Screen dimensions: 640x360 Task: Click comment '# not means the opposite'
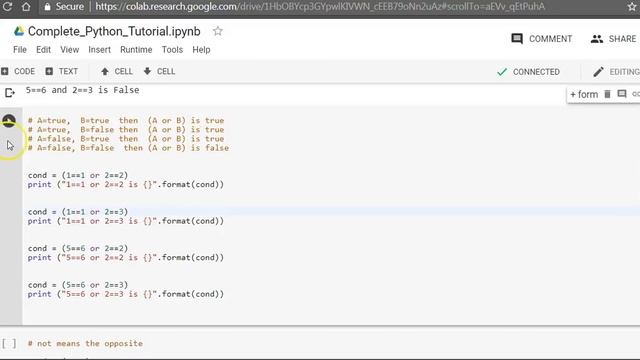[85, 344]
